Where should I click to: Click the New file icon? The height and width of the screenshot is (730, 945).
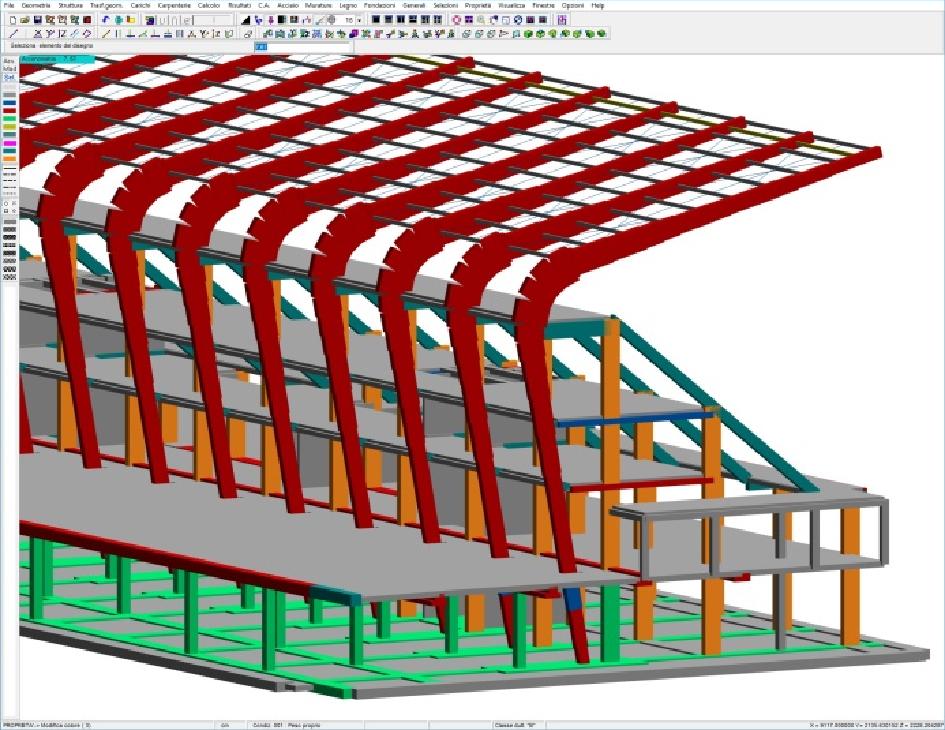click(x=12, y=19)
